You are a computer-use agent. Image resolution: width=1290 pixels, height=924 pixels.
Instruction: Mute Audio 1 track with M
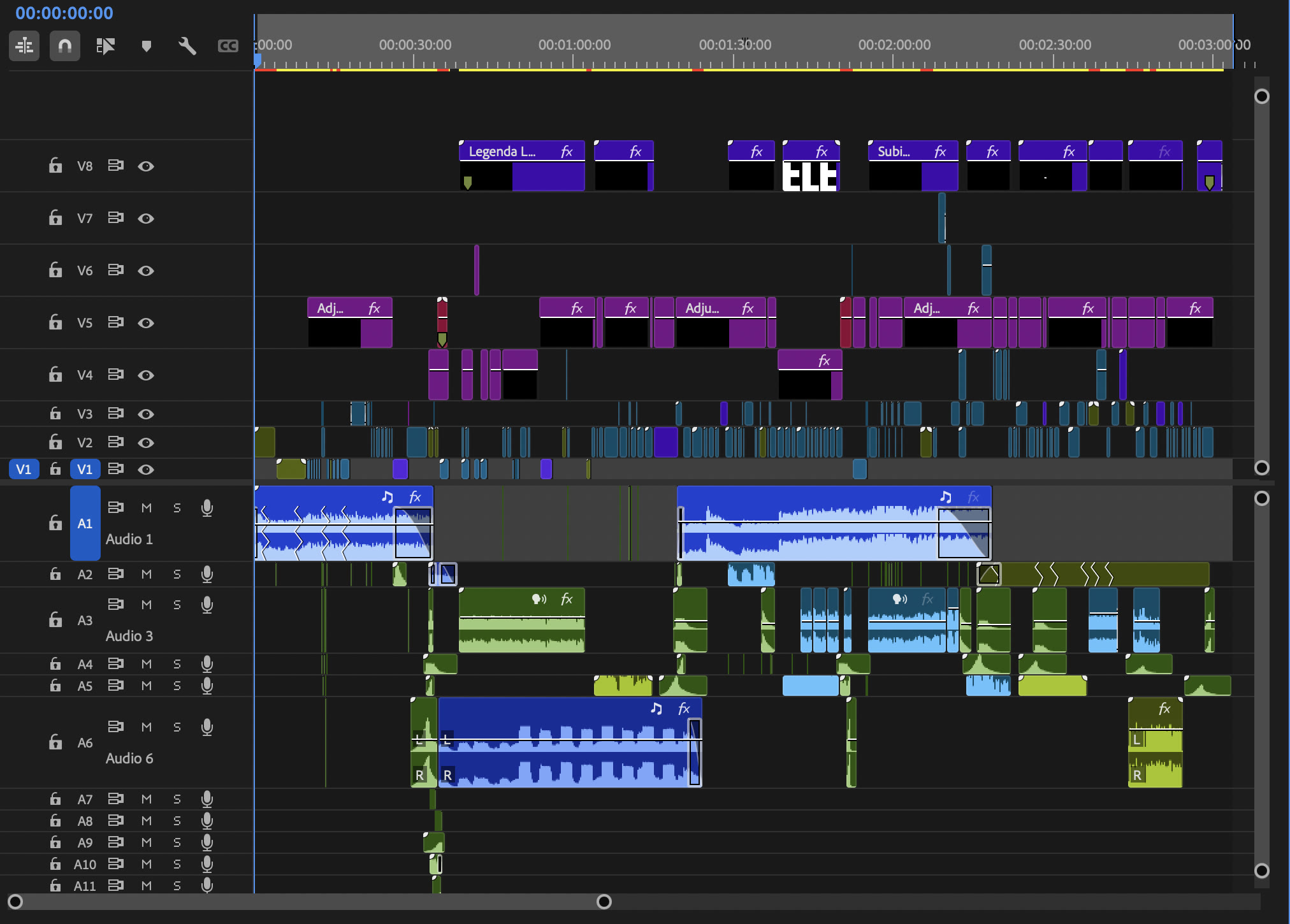click(147, 508)
